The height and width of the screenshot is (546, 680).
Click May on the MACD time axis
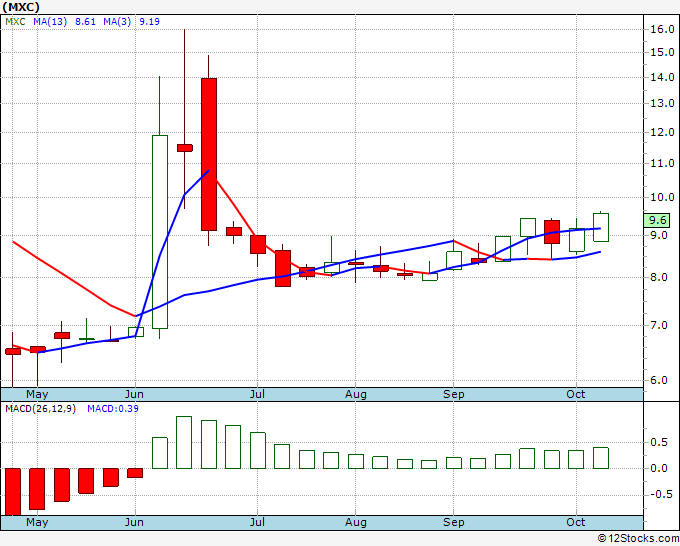[37, 522]
